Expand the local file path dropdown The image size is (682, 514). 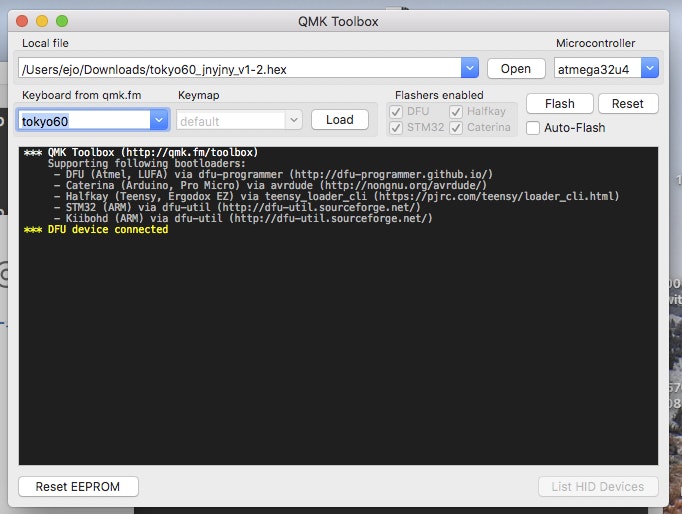(x=470, y=68)
